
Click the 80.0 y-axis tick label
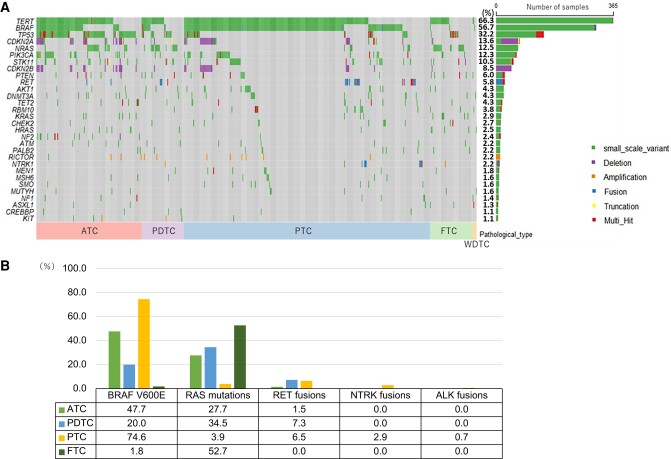pyautogui.click(x=77, y=292)
